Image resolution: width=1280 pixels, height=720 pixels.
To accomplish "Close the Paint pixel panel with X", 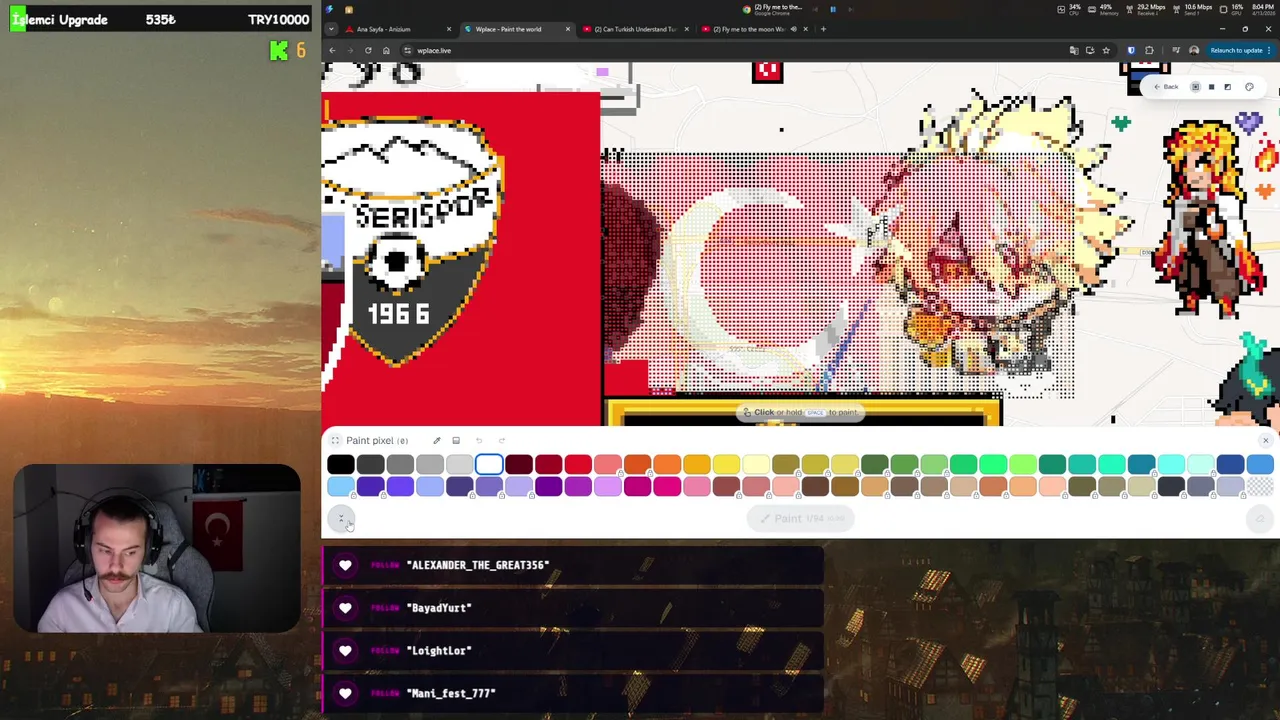I will (x=1265, y=440).
